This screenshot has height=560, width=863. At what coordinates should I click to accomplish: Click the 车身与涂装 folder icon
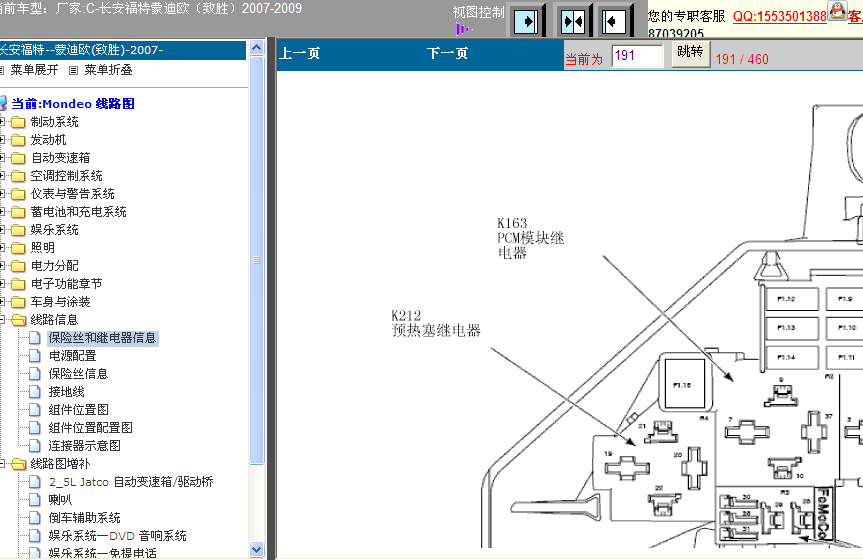[18, 302]
